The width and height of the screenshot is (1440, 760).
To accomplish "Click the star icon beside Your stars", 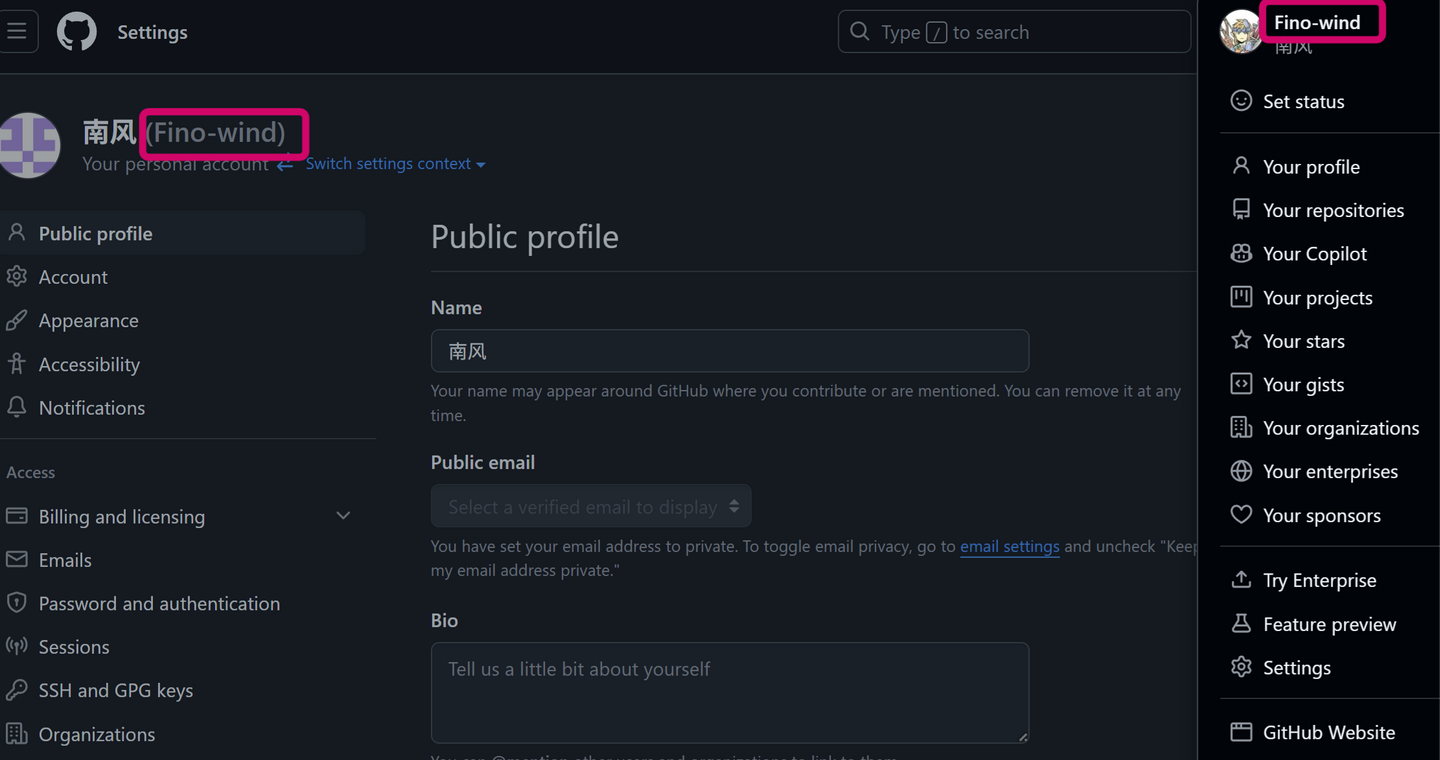I will coord(1241,340).
